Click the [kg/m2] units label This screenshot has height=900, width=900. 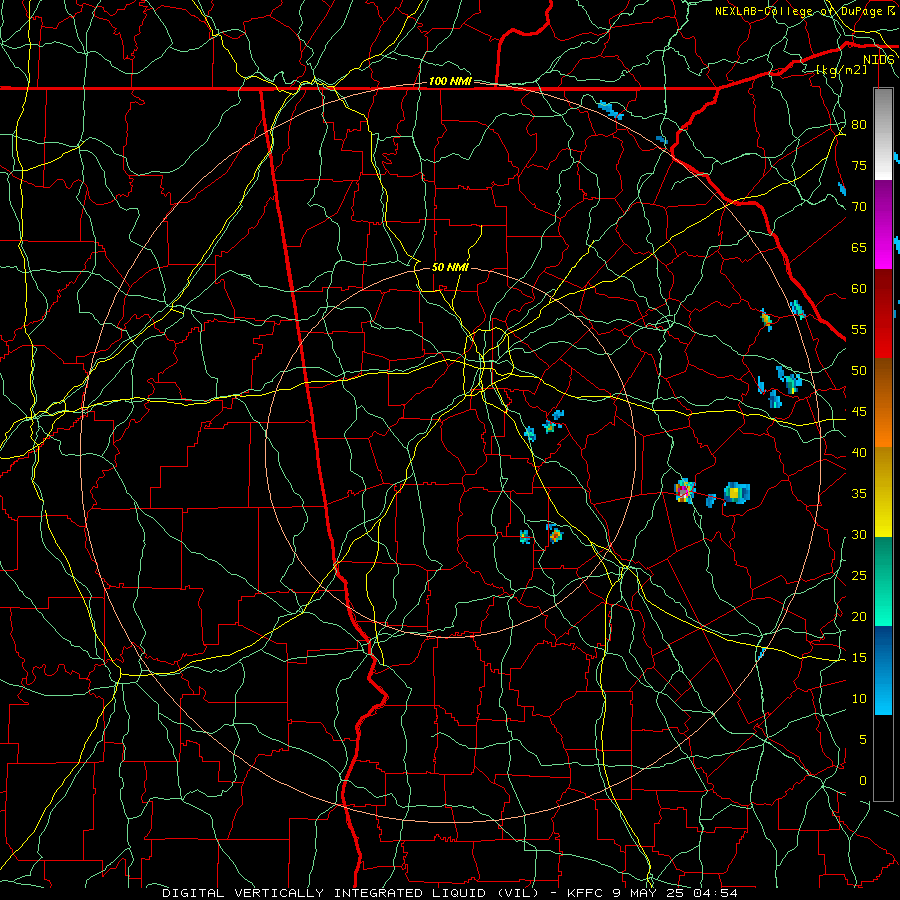(x=841, y=70)
